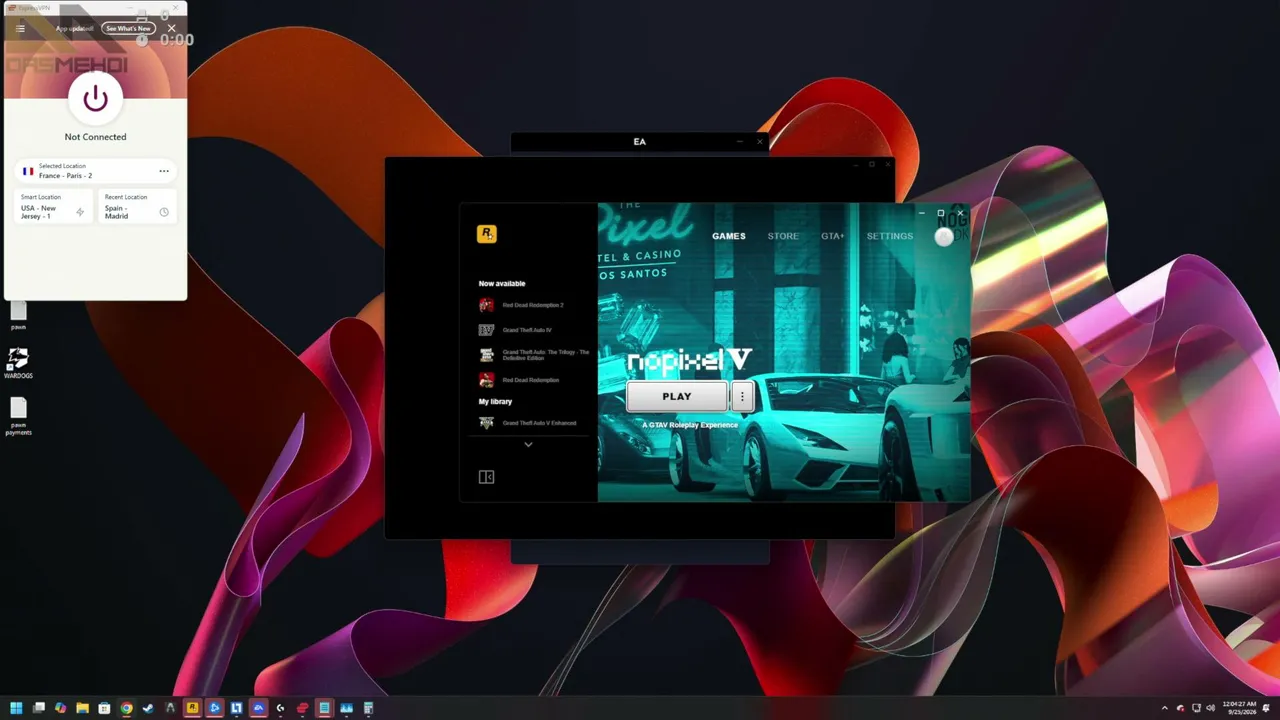Open the Windows Start menu
The width and height of the screenshot is (1280, 720).
(x=16, y=708)
